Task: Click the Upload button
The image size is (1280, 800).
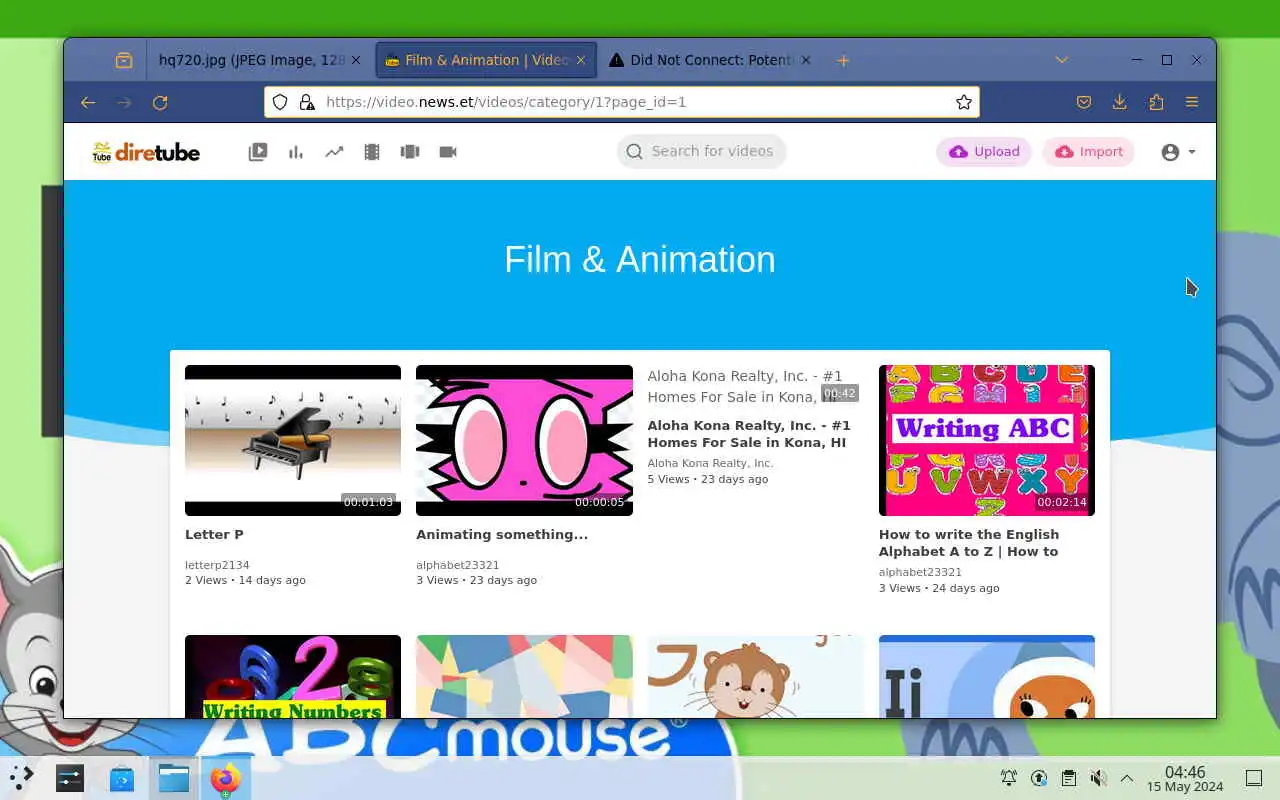Action: (x=984, y=152)
